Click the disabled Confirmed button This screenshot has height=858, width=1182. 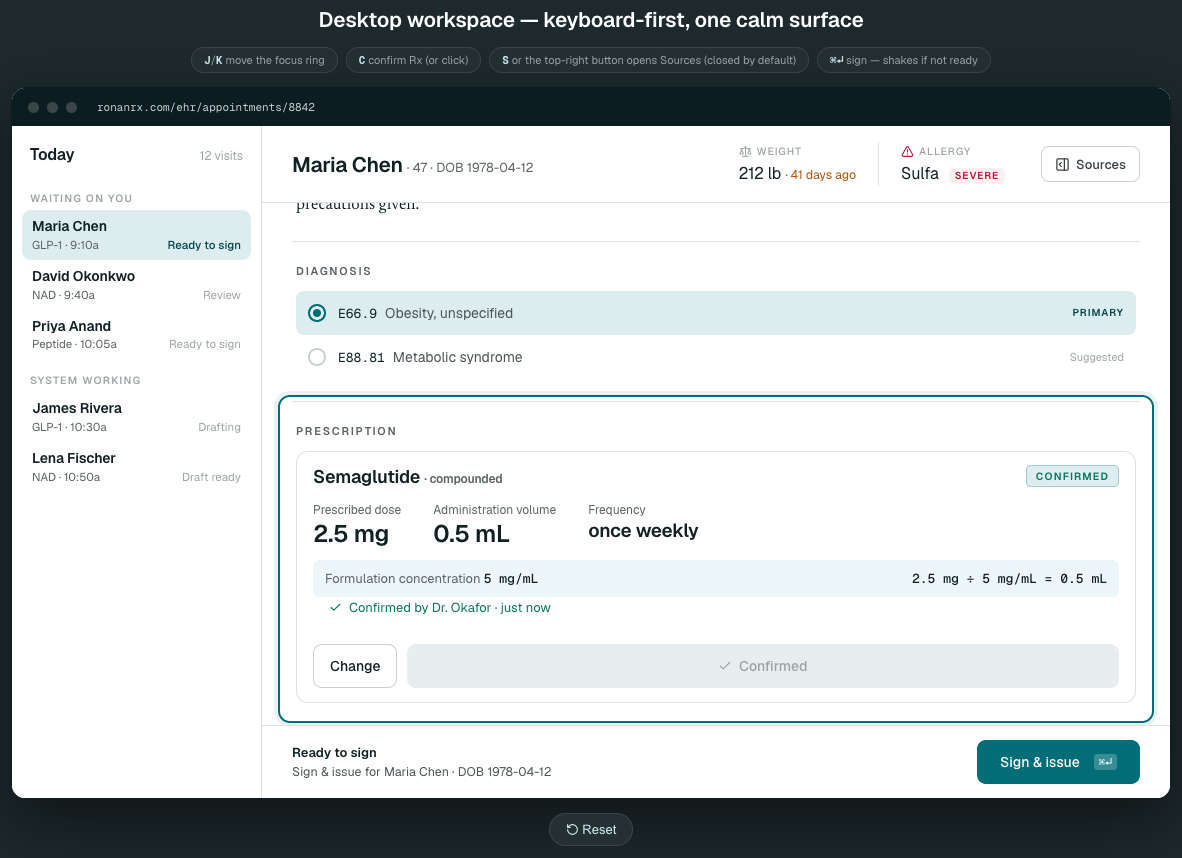point(763,666)
